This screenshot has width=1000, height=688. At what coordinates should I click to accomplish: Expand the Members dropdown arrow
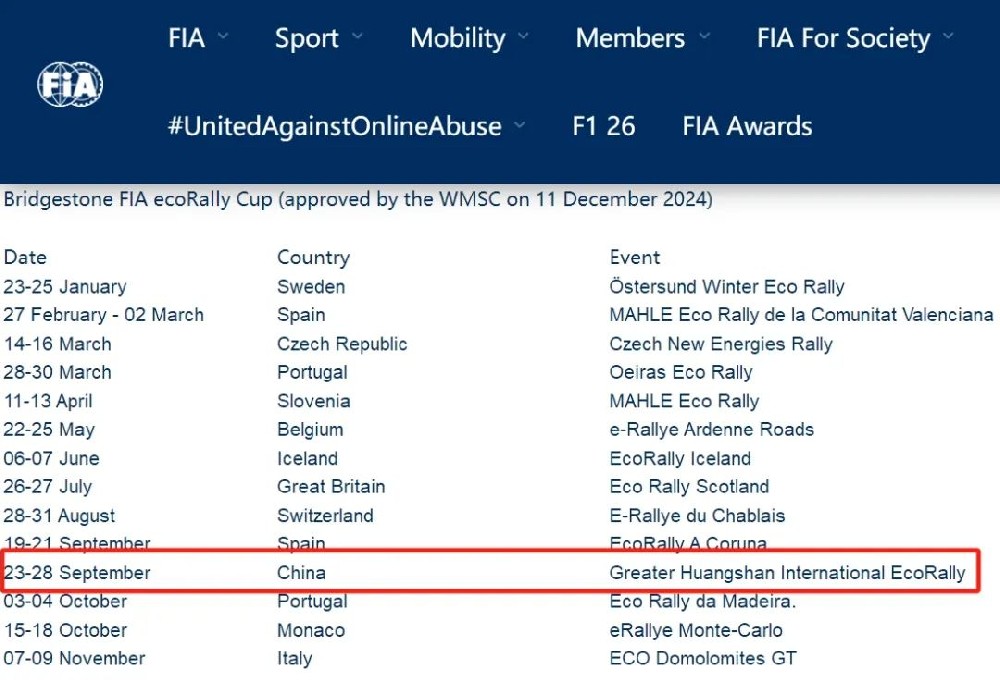point(704,38)
